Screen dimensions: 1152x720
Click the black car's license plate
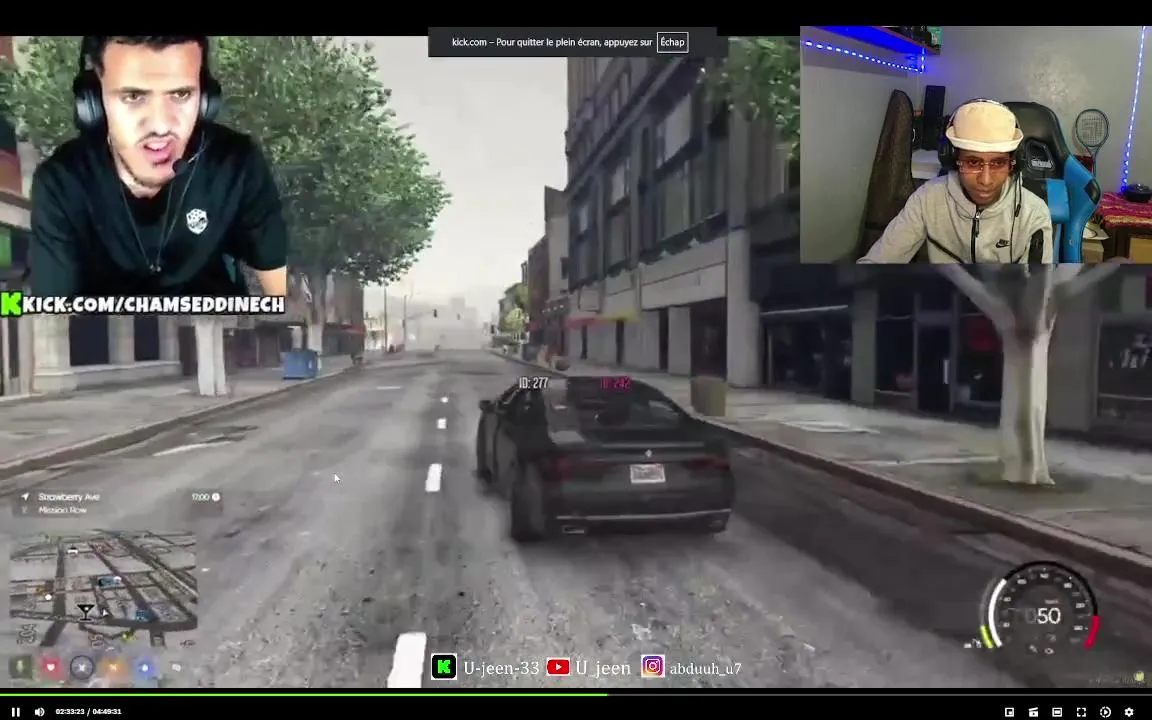647,474
